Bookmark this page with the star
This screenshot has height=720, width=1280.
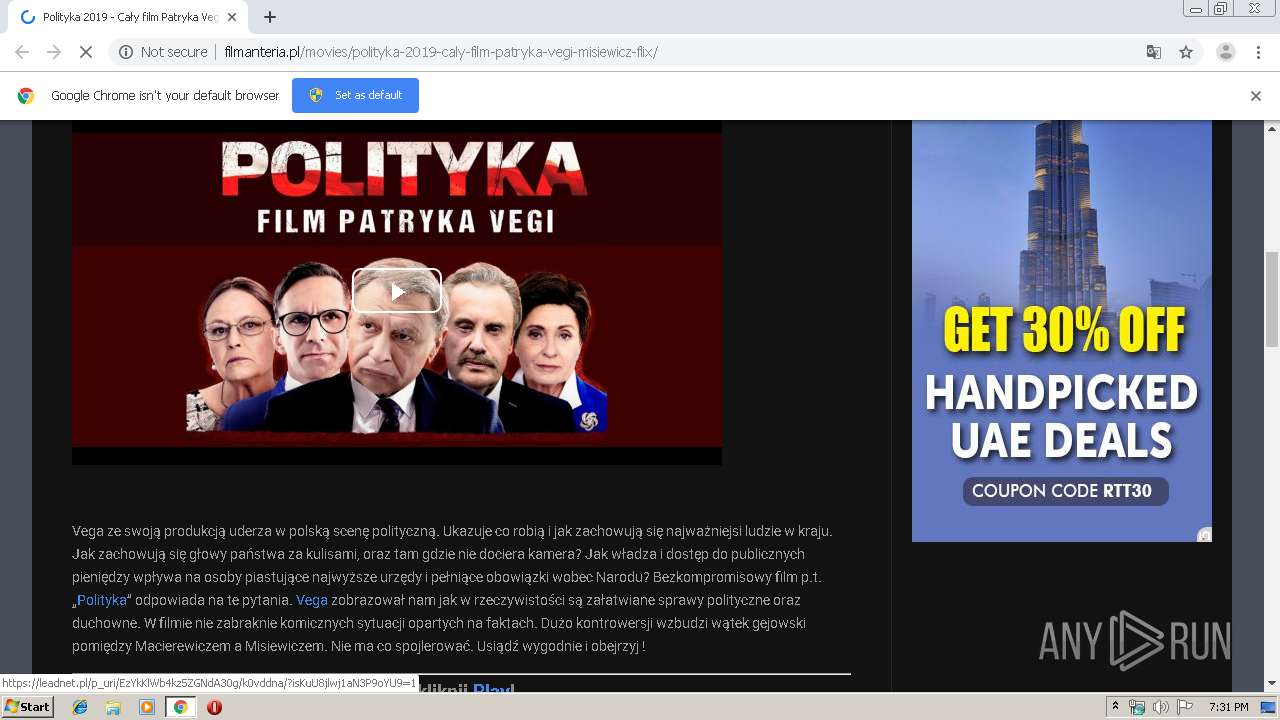tap(1186, 52)
